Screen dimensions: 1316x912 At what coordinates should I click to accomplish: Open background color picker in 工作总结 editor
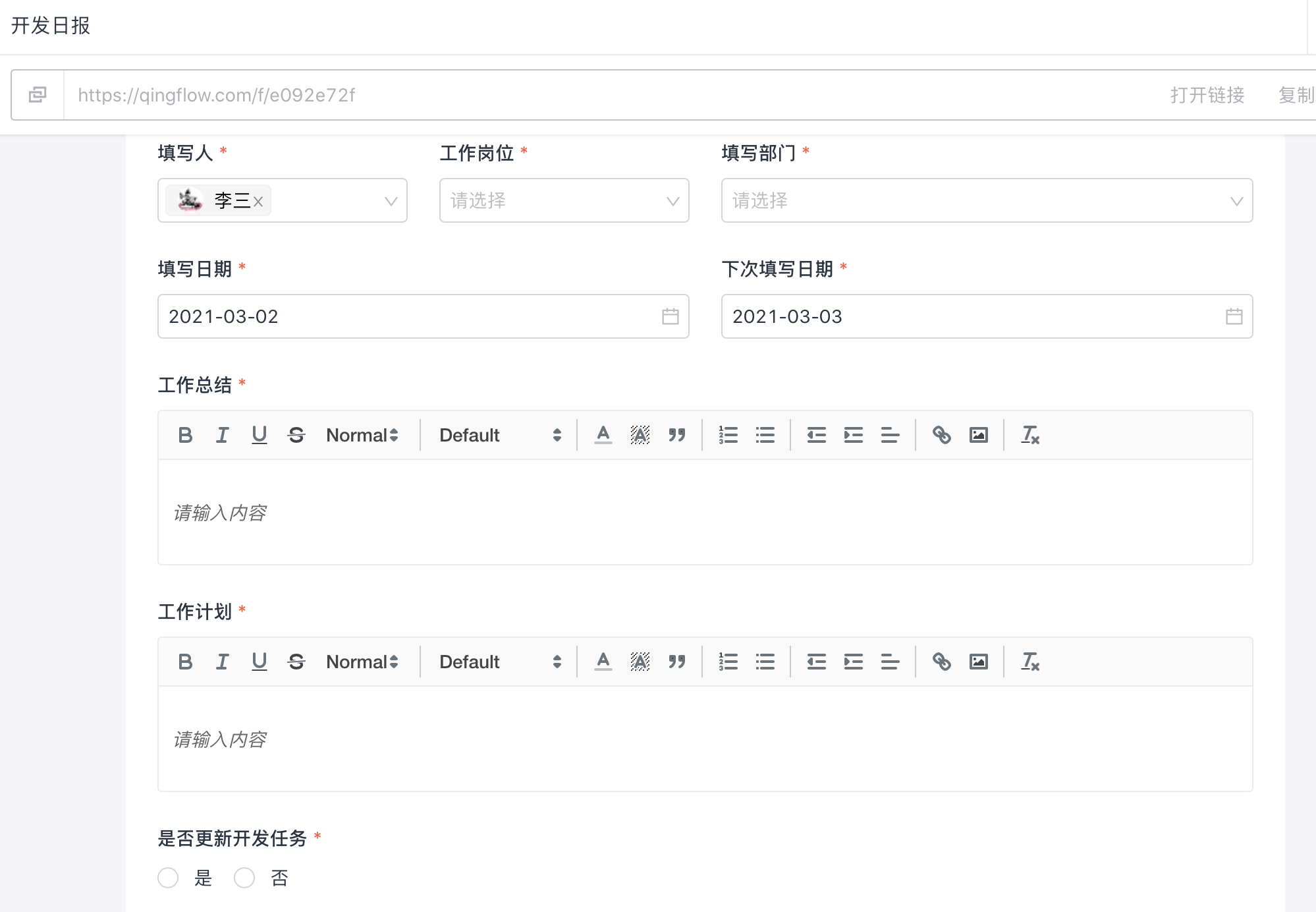click(x=640, y=435)
